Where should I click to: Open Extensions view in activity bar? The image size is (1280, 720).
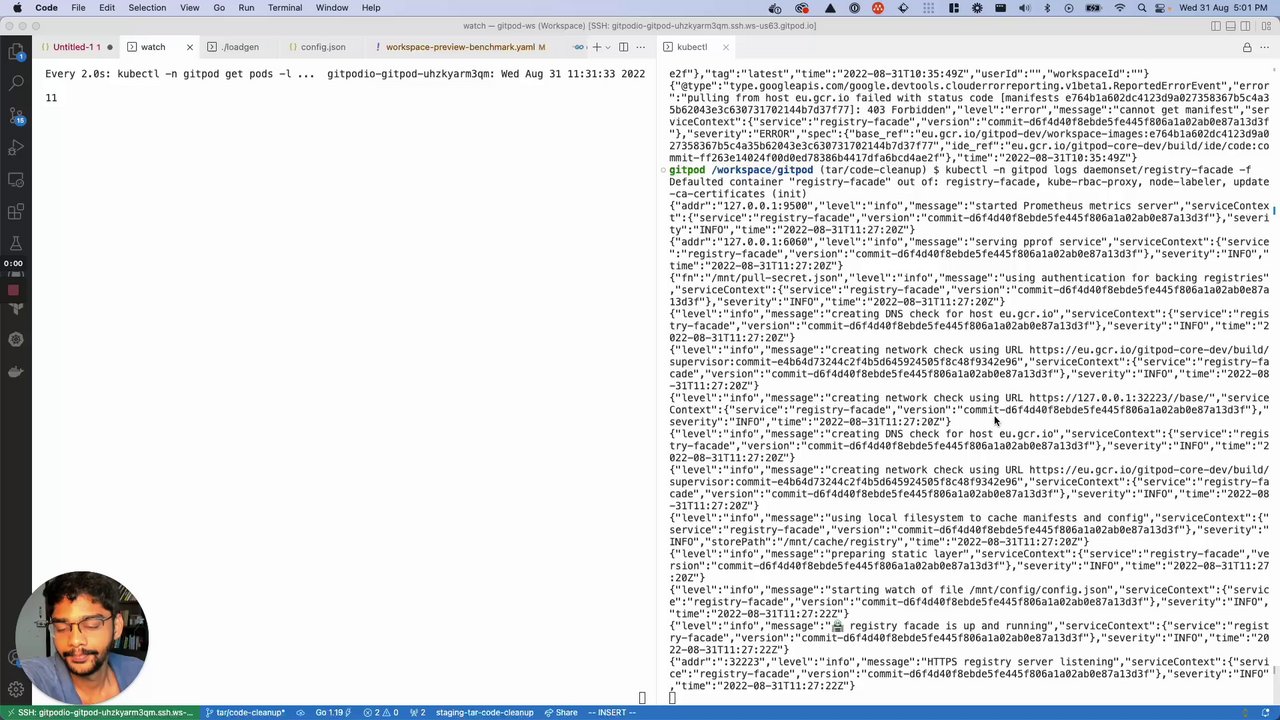pyautogui.click(x=15, y=212)
